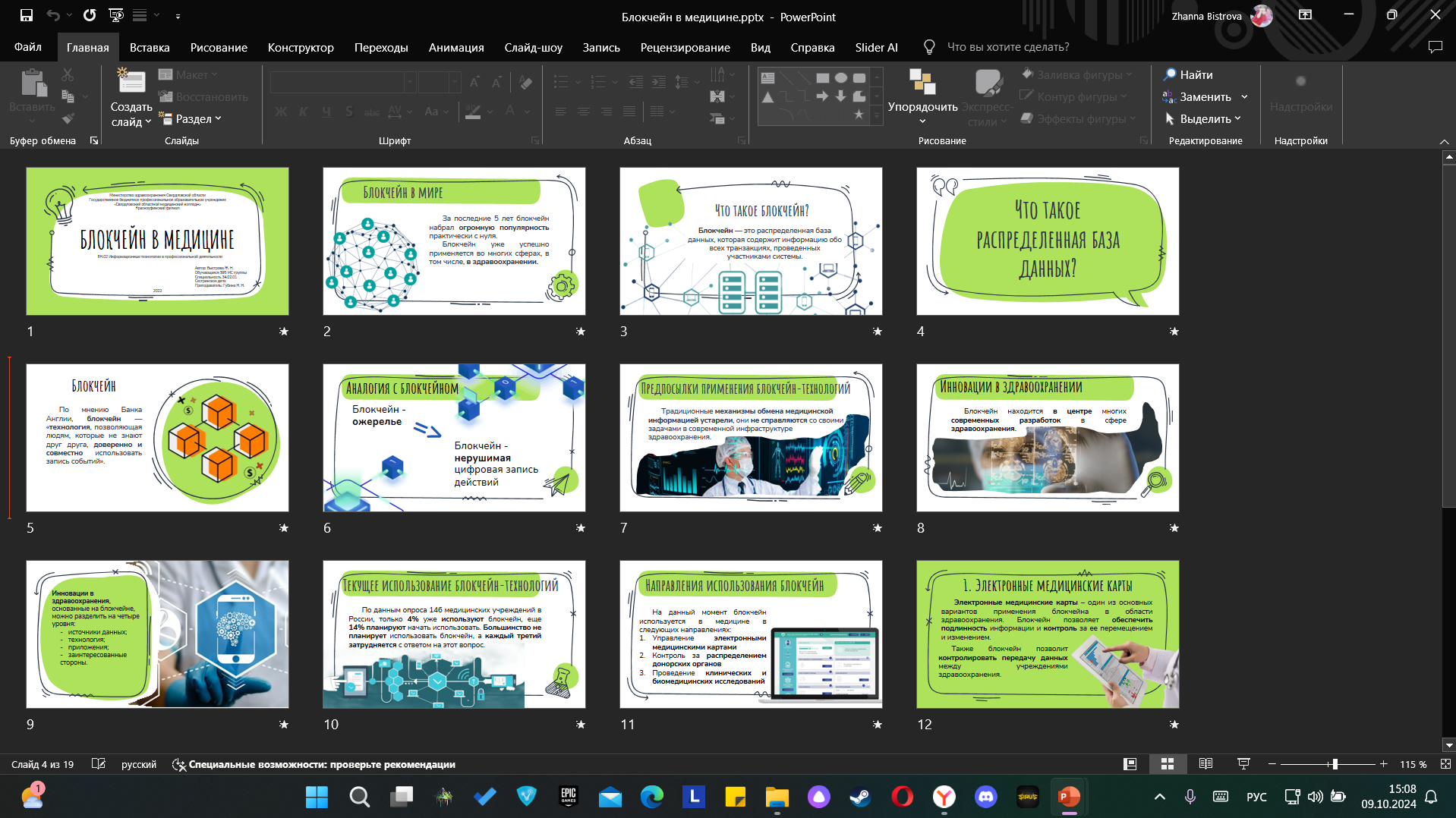Toggle Slide Sorter view button
Screen dimensions: 1456x818
1168,764
